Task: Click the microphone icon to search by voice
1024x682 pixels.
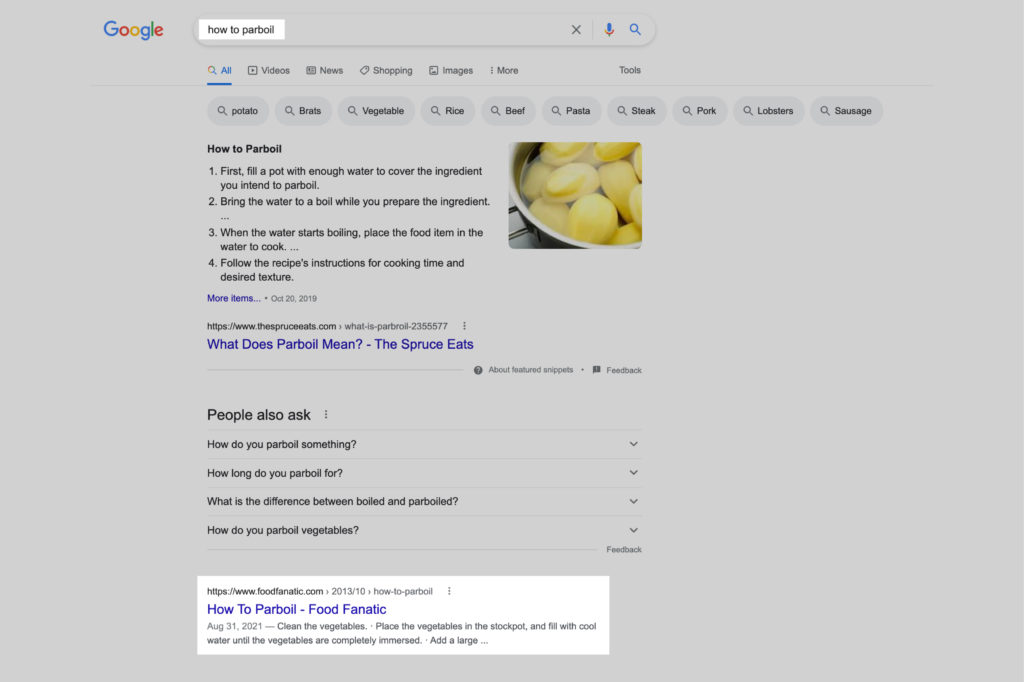Action: [610, 29]
